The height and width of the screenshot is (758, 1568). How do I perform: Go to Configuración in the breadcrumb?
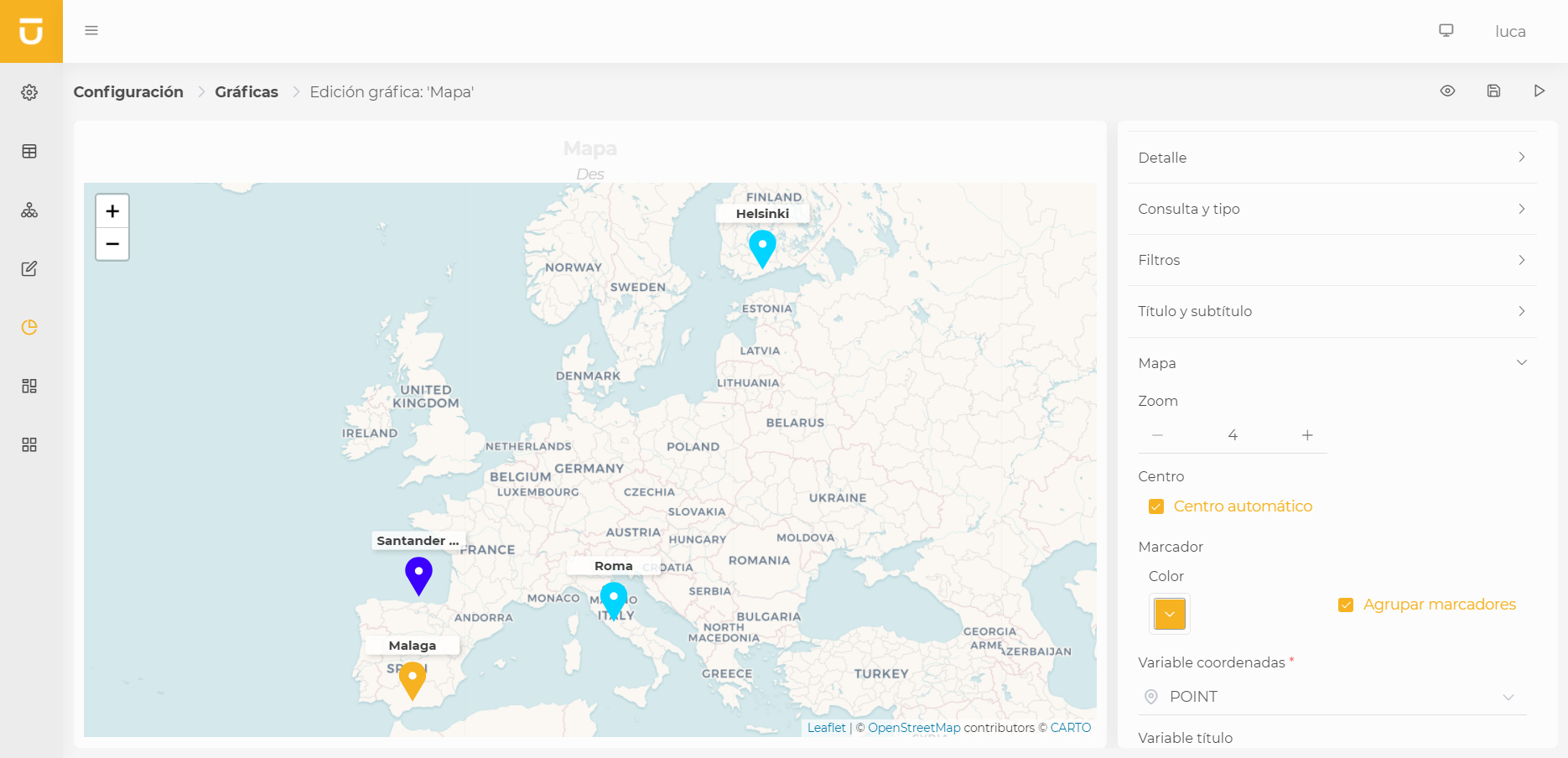(128, 92)
